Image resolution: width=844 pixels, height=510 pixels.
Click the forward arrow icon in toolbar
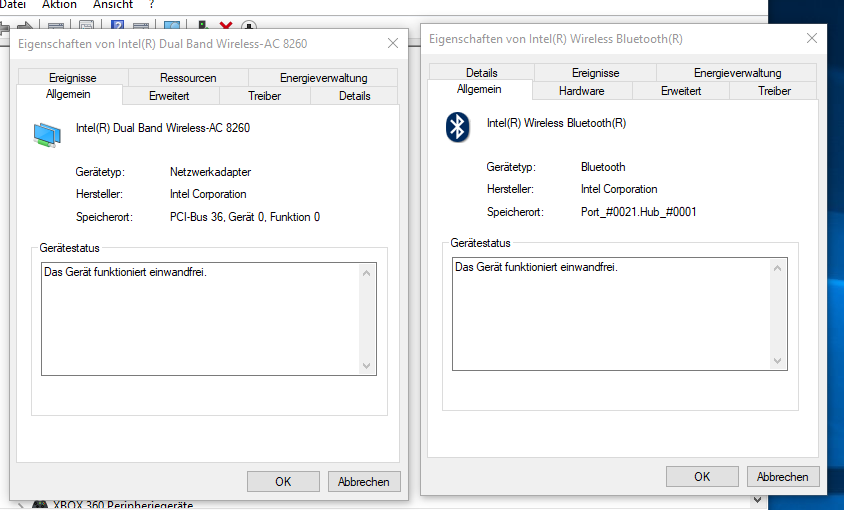tap(25, 25)
